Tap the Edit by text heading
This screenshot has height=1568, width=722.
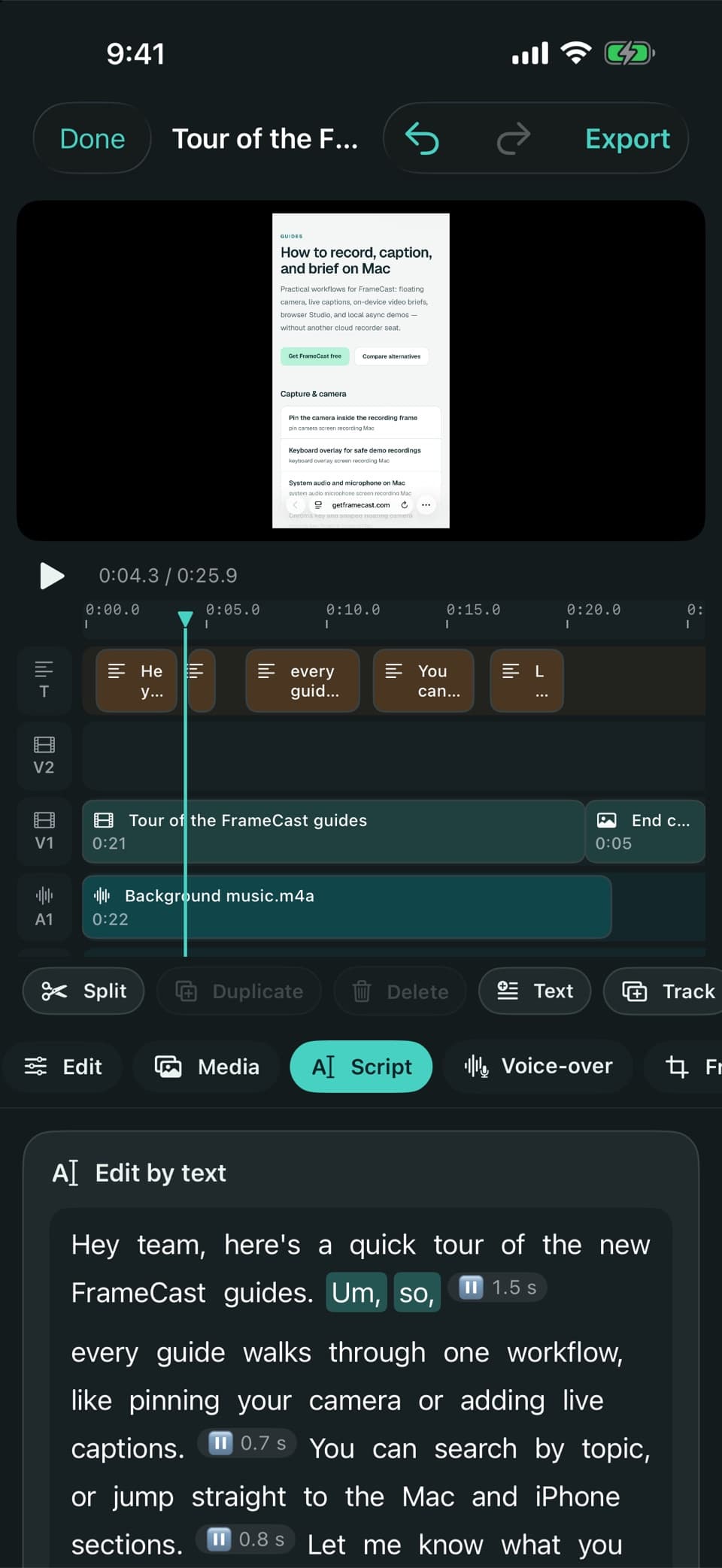point(160,1173)
